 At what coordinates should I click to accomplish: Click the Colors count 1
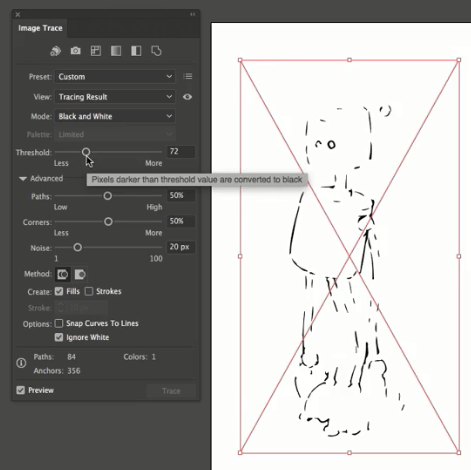tap(154, 357)
